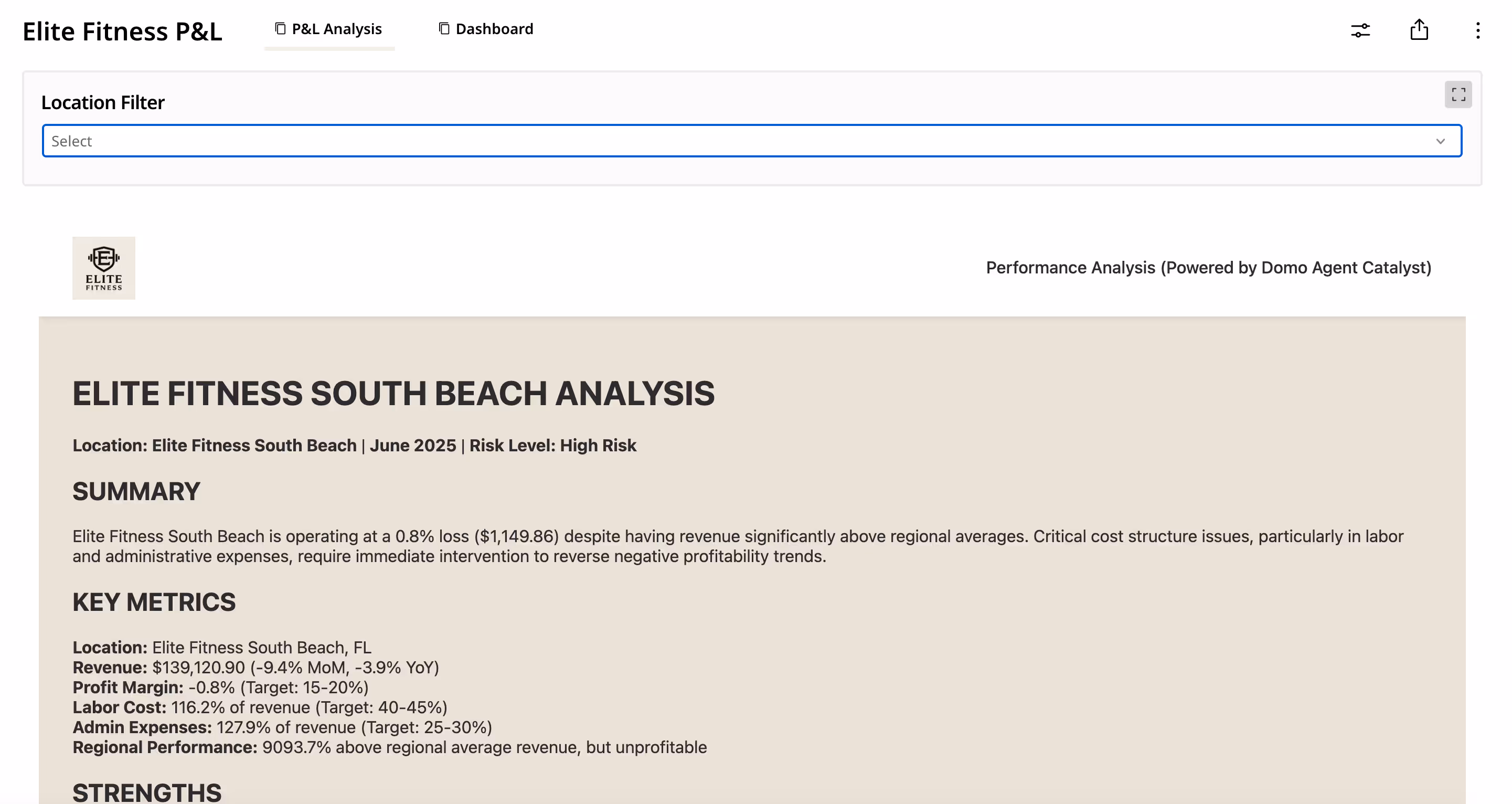
Task: Click the Performance Analysis Domo Agent Catalyst text
Action: pos(1208,268)
